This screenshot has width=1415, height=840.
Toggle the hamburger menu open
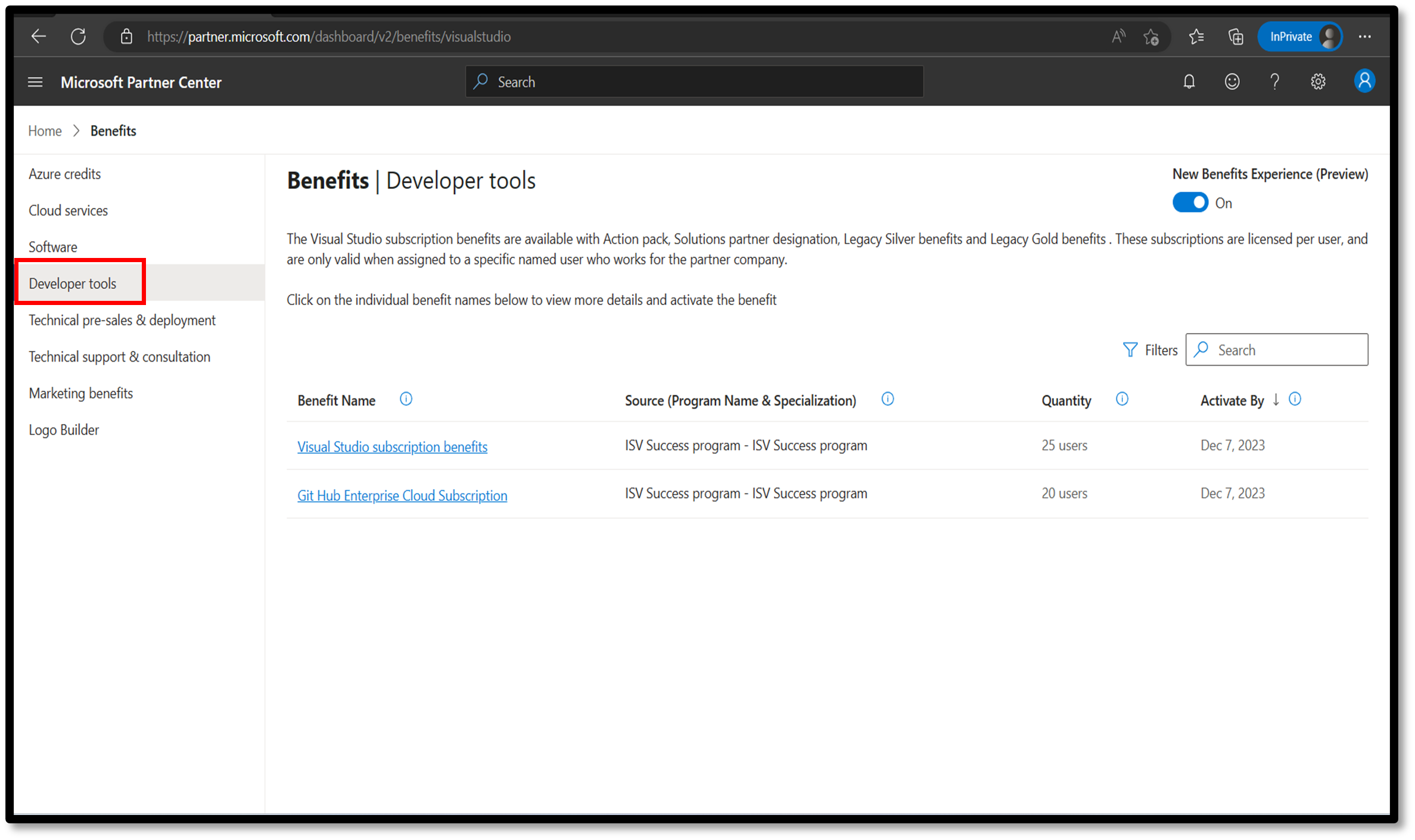(35, 82)
